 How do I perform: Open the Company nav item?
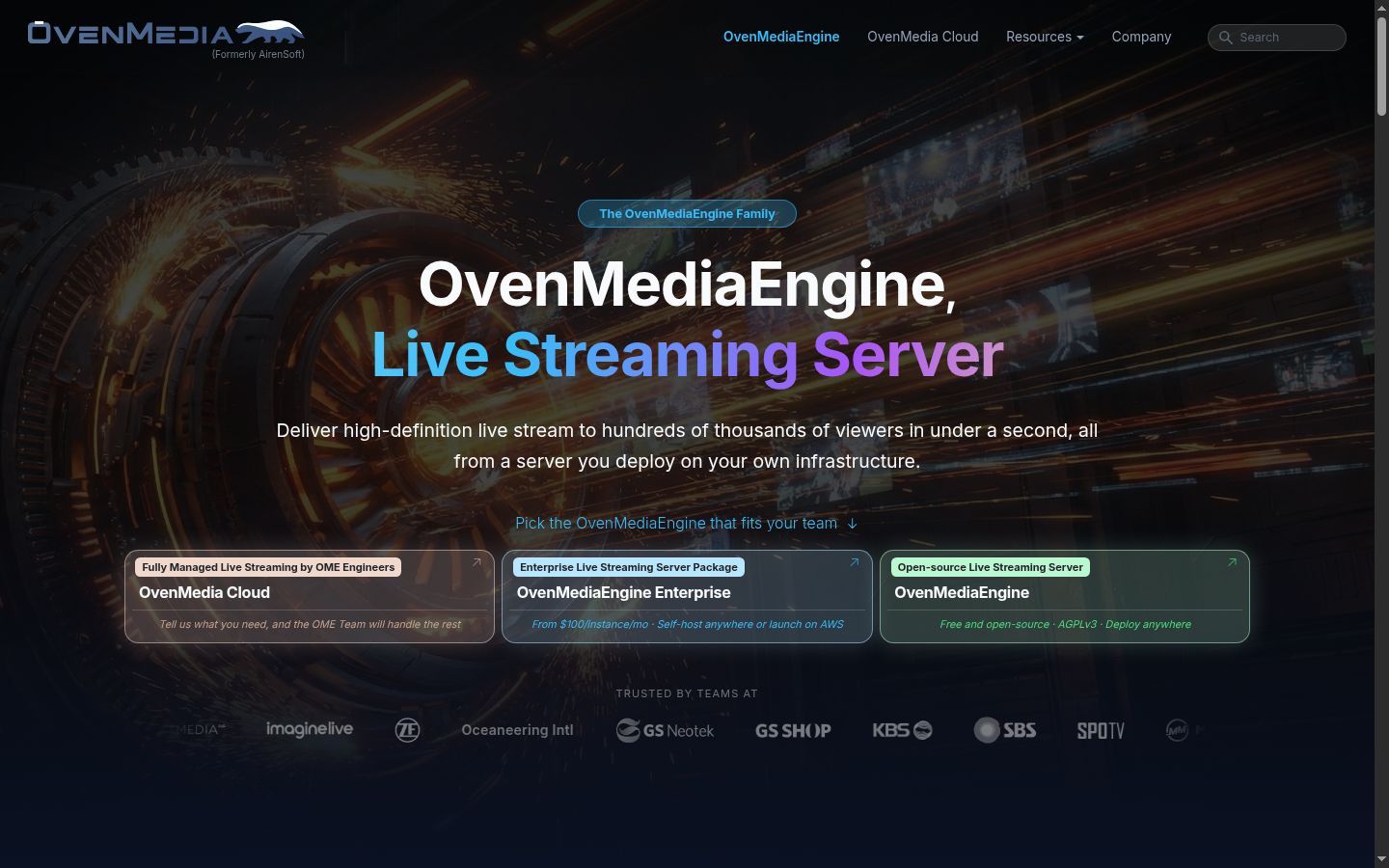click(x=1141, y=37)
